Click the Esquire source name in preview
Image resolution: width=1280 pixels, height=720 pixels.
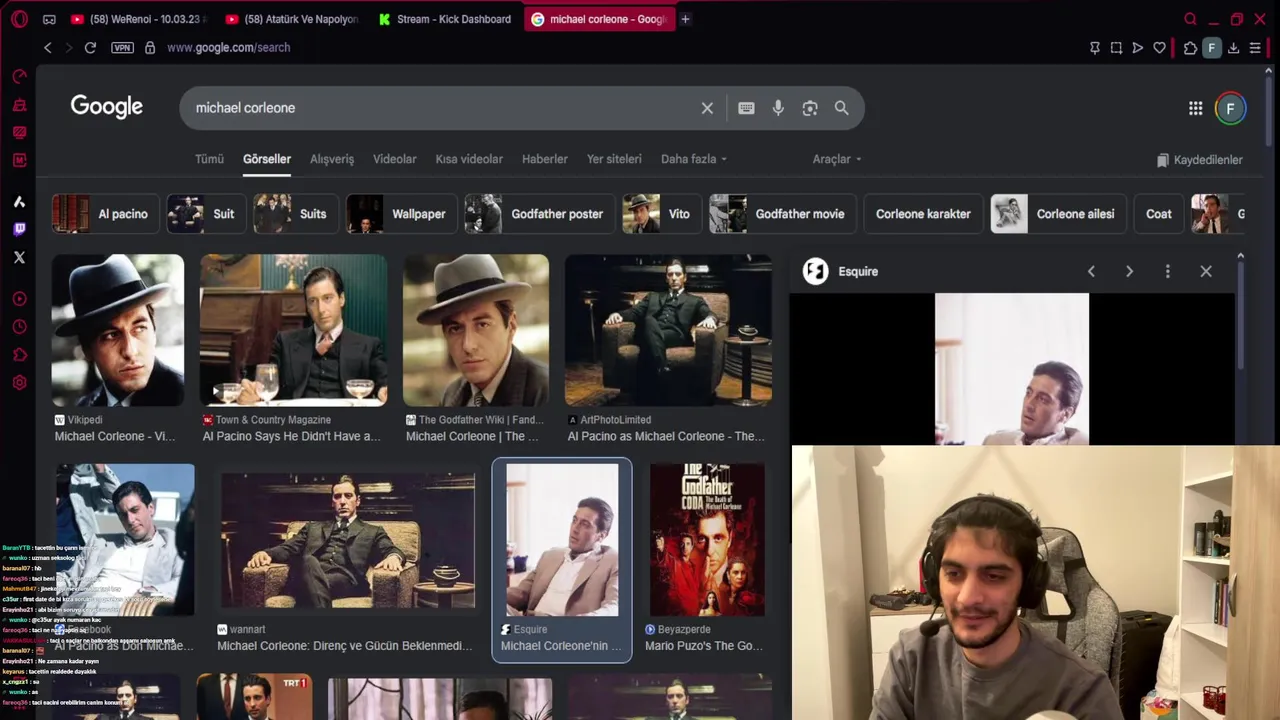[x=858, y=271]
